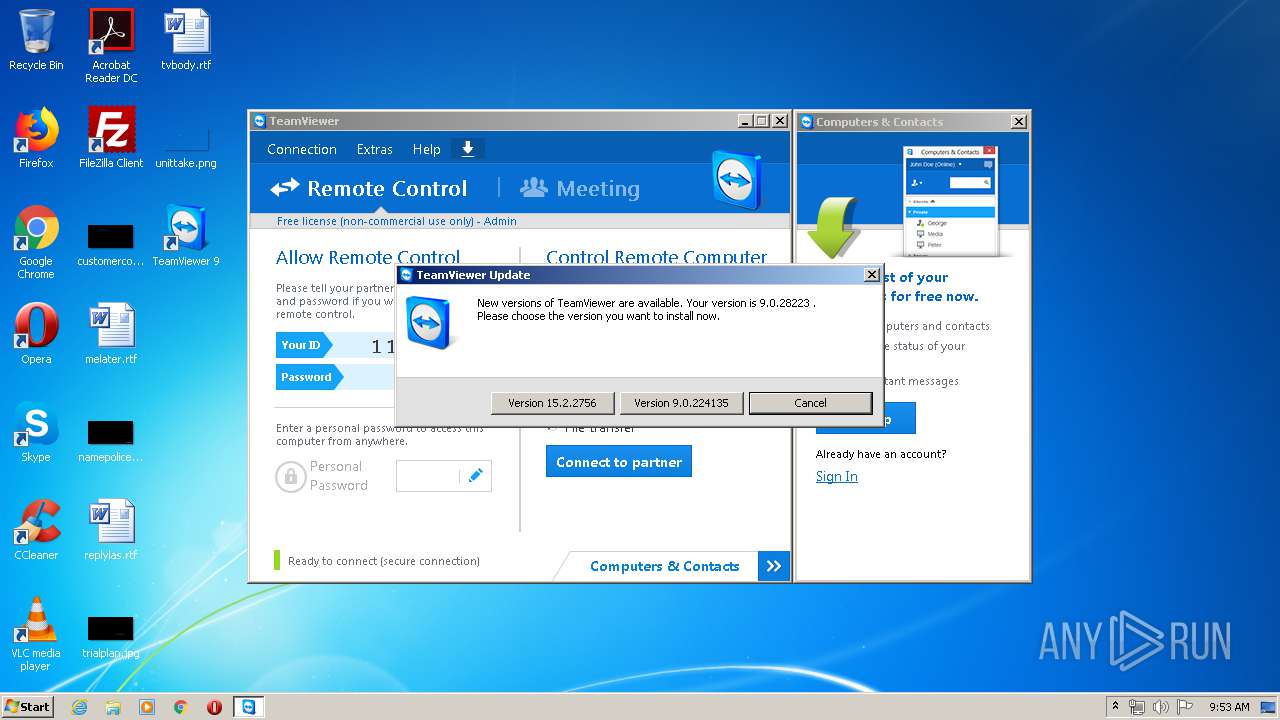Screen dimensions: 1280x720
Task: Open Firefox desktop icon
Action: pyautogui.click(x=36, y=138)
